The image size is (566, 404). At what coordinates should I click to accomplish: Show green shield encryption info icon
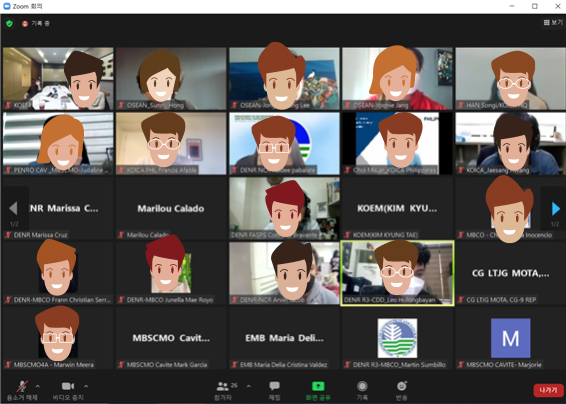[x=9, y=23]
